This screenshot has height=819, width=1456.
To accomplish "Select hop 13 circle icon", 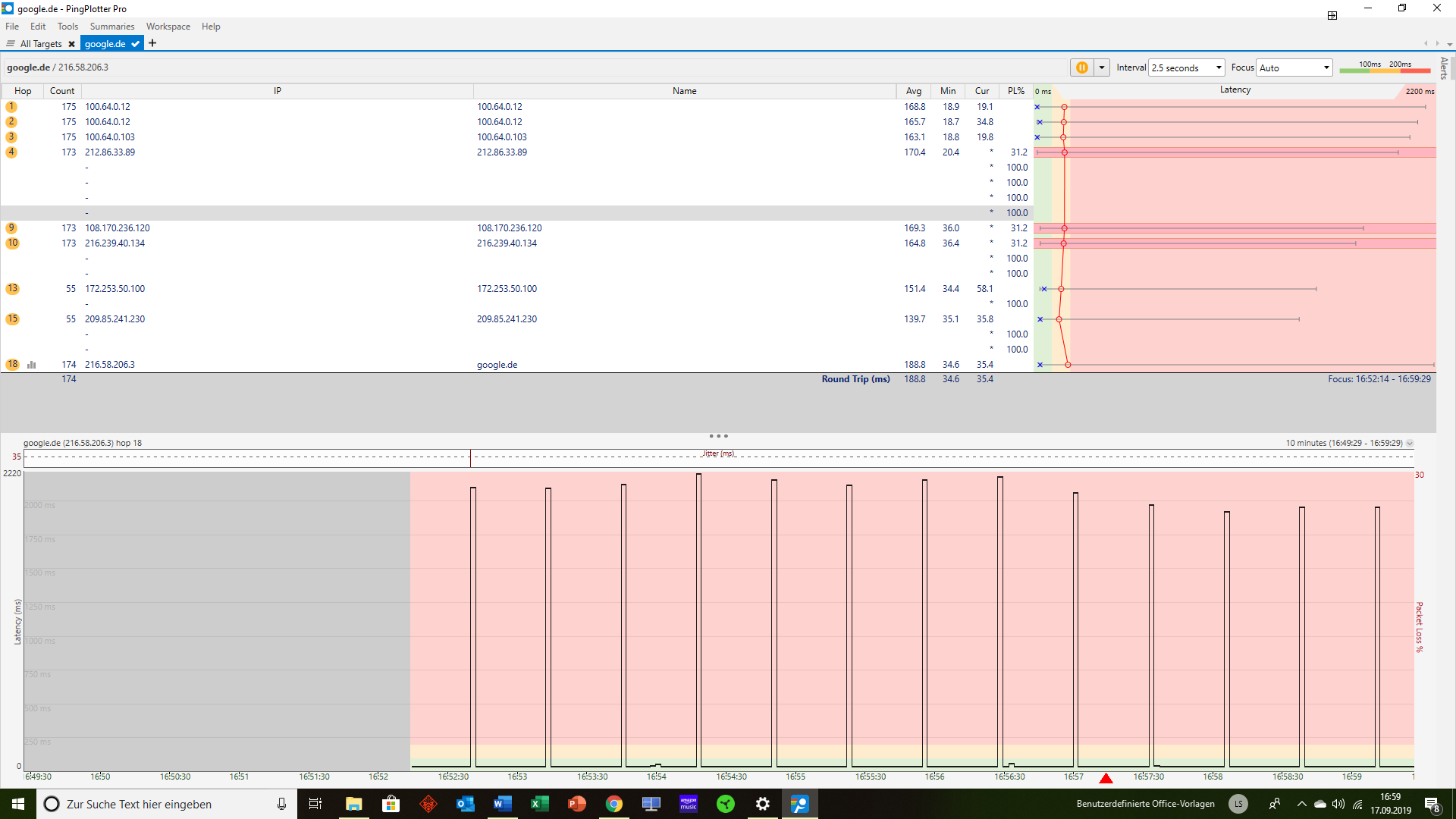I will (x=12, y=289).
